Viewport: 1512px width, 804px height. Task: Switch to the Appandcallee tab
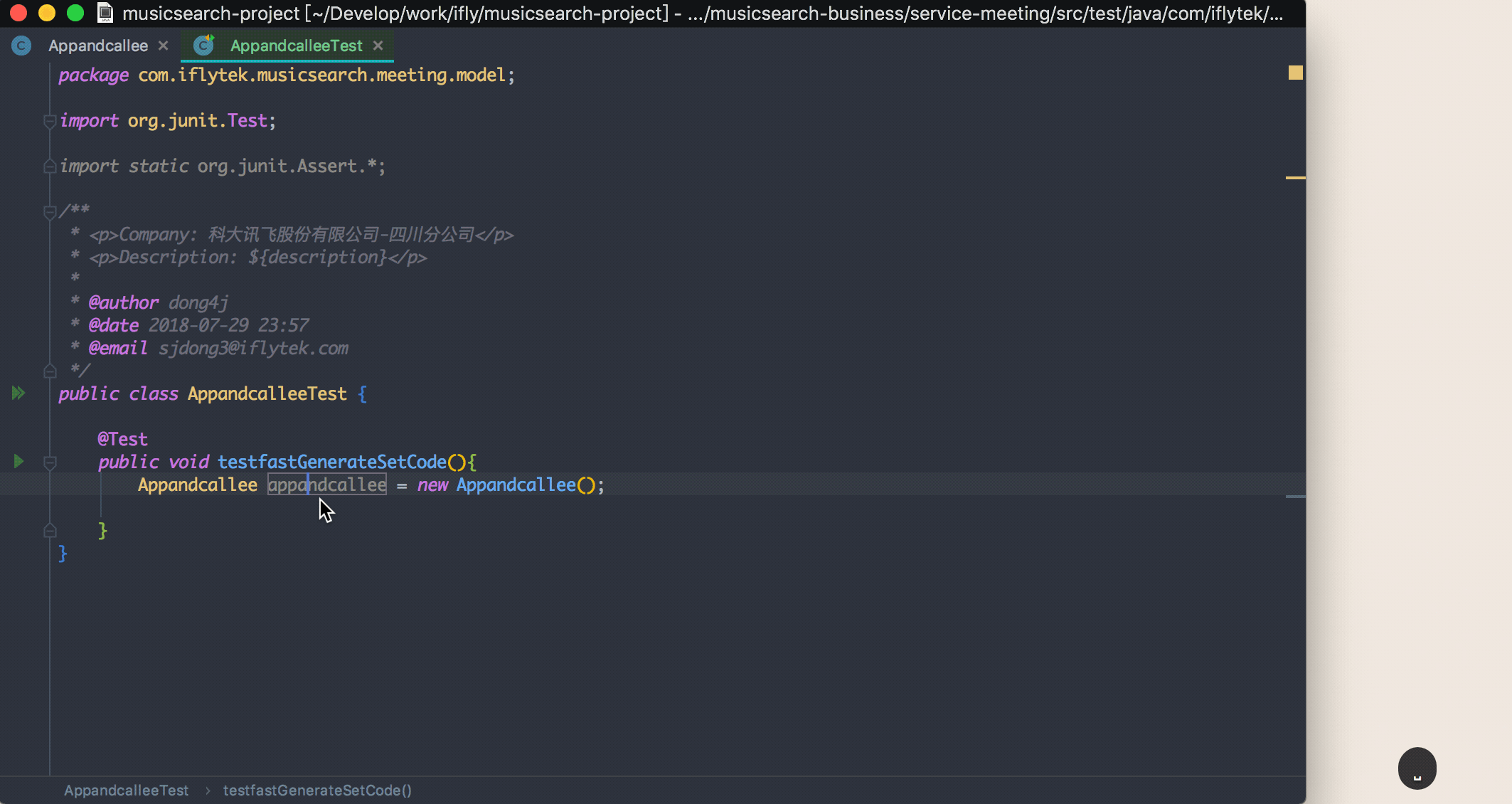click(98, 46)
